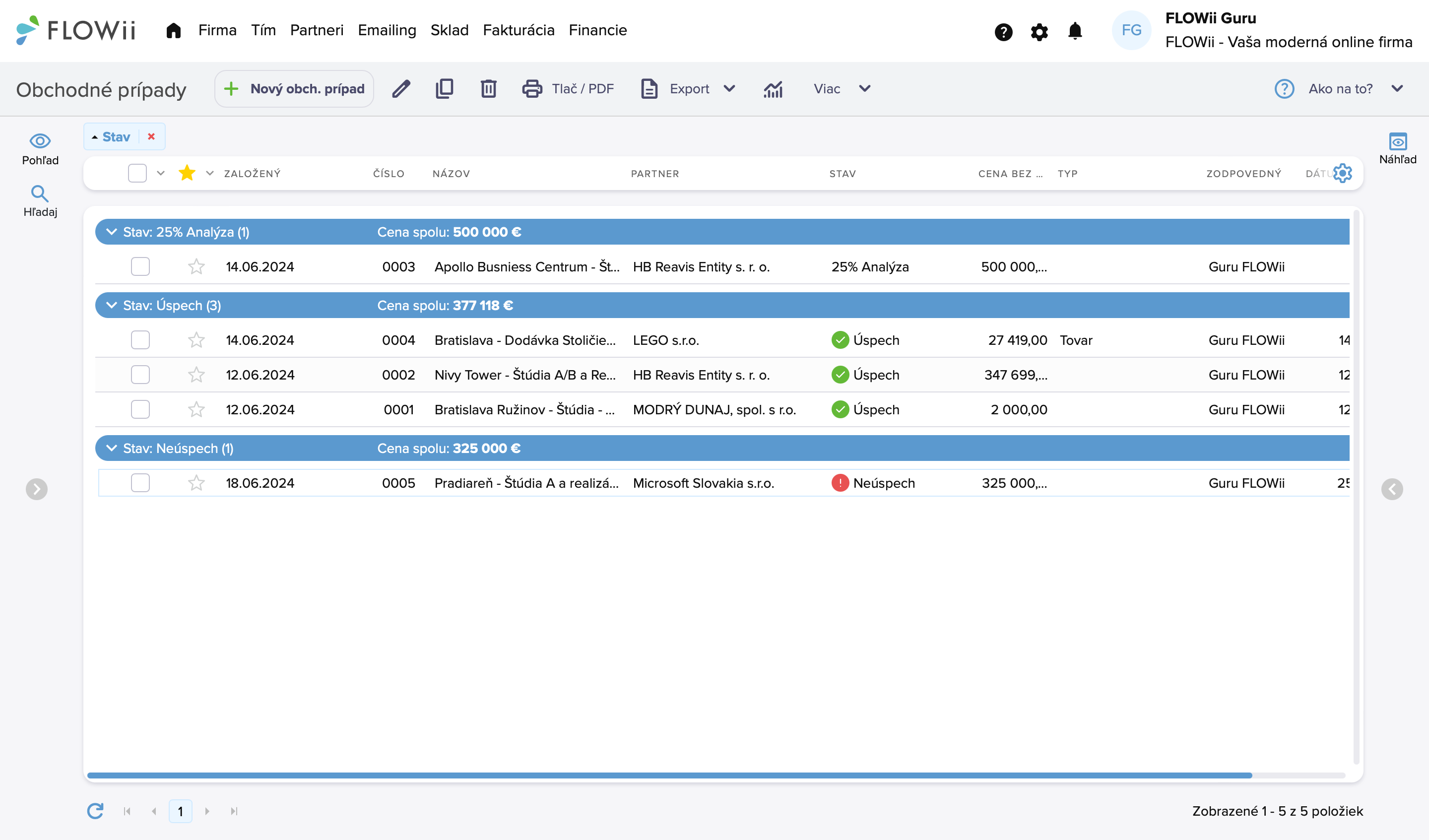Click the yellow star filter in header
This screenshot has width=1429, height=840.
click(187, 173)
